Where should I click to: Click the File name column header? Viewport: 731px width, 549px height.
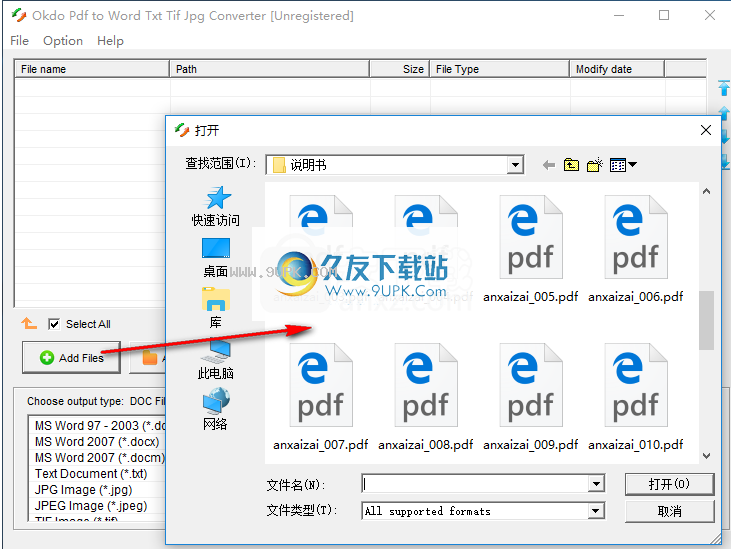tap(92, 69)
